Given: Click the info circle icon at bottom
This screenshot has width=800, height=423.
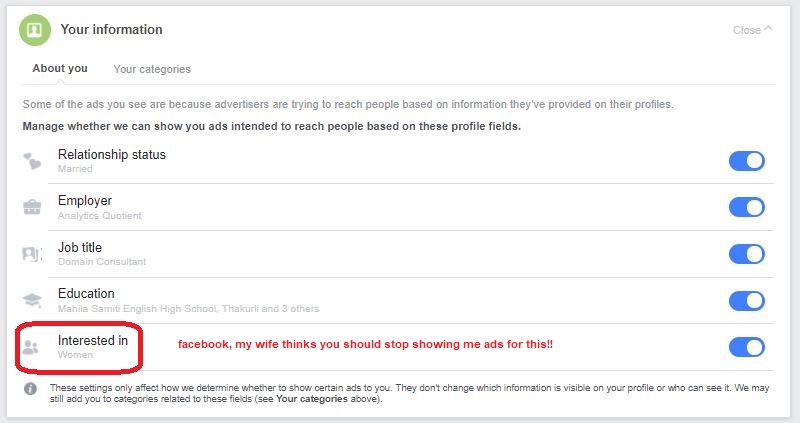Looking at the screenshot, I should [x=31, y=389].
